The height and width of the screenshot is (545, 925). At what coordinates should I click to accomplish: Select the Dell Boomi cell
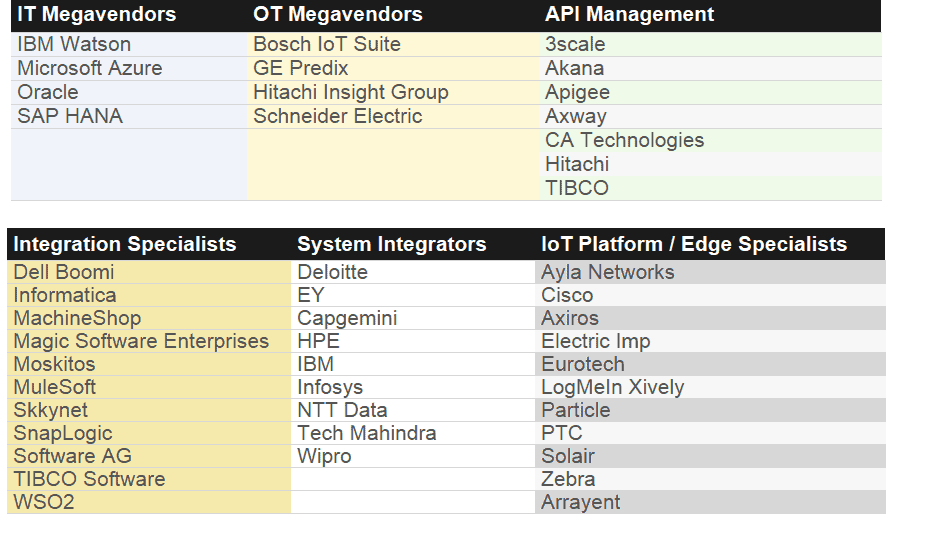(x=64, y=272)
